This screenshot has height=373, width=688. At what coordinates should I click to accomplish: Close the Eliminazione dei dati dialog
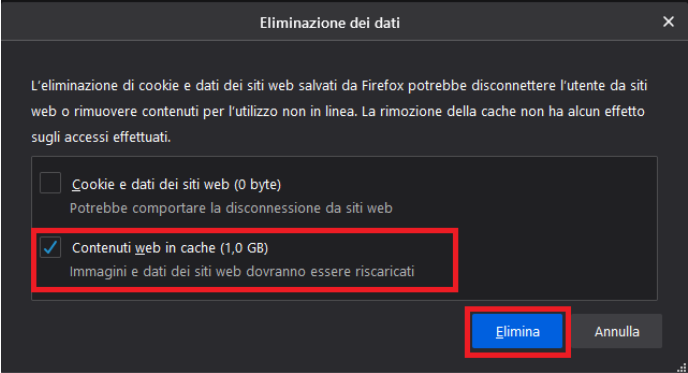coord(668,22)
